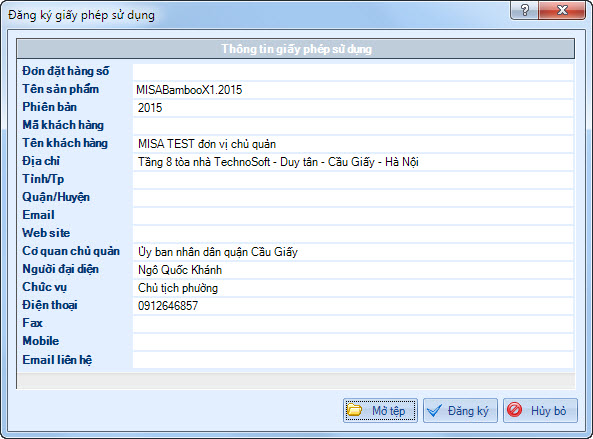Close the license registration dialog

562,10
